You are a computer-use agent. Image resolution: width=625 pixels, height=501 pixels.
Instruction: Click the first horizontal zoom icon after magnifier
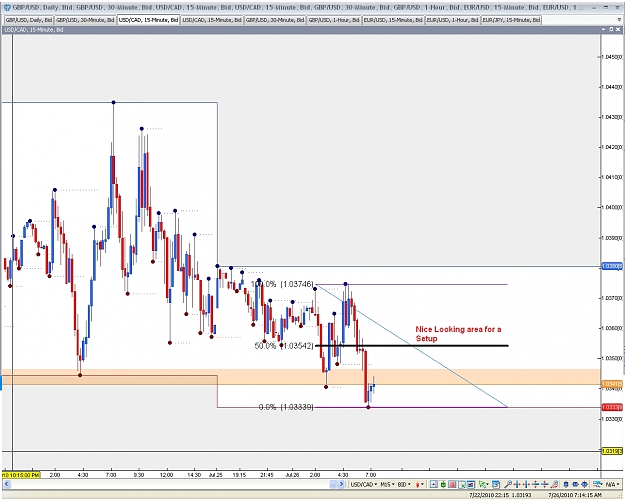[x=517, y=484]
